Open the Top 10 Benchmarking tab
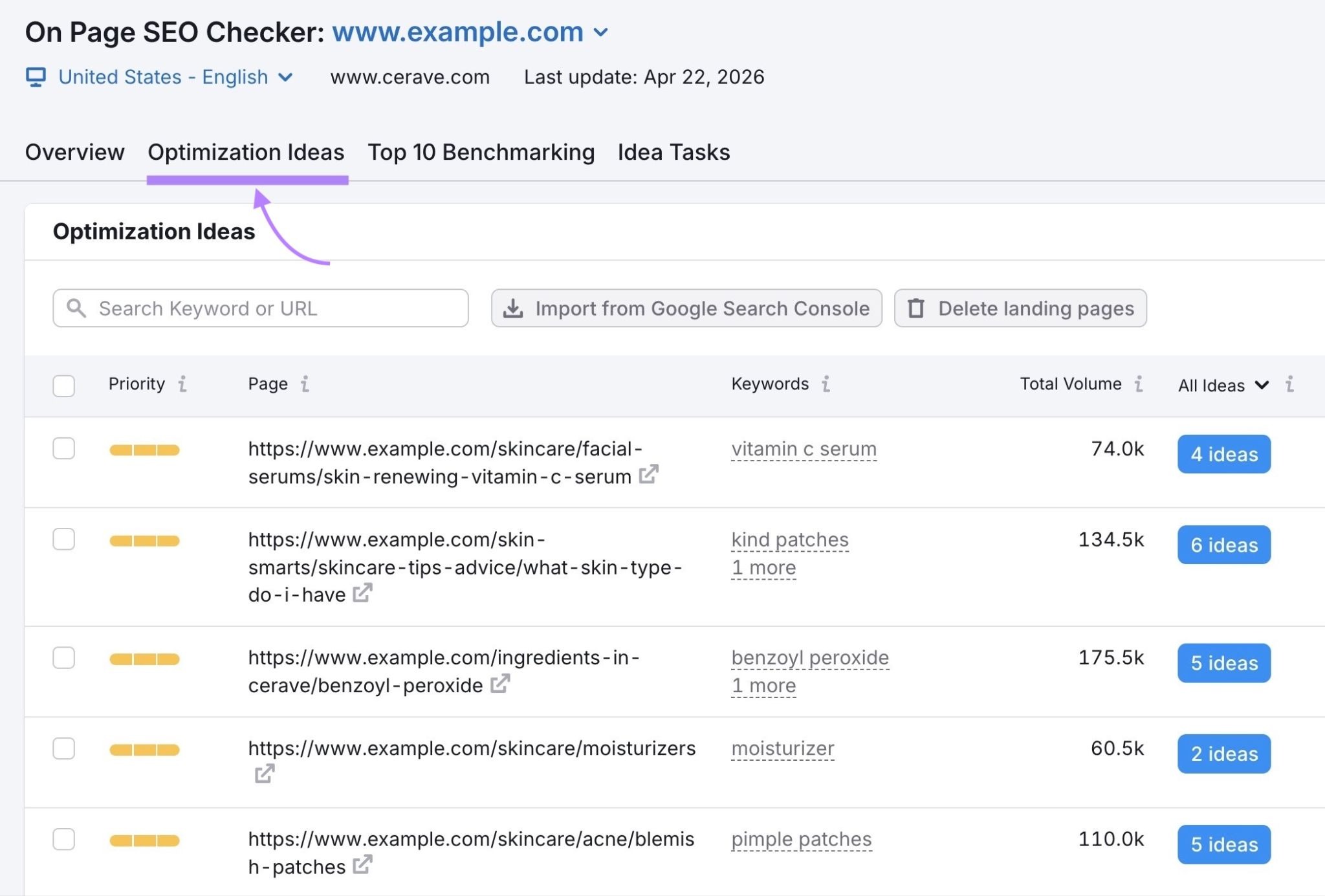Viewport: 1325px width, 896px height. pyautogui.click(x=481, y=152)
